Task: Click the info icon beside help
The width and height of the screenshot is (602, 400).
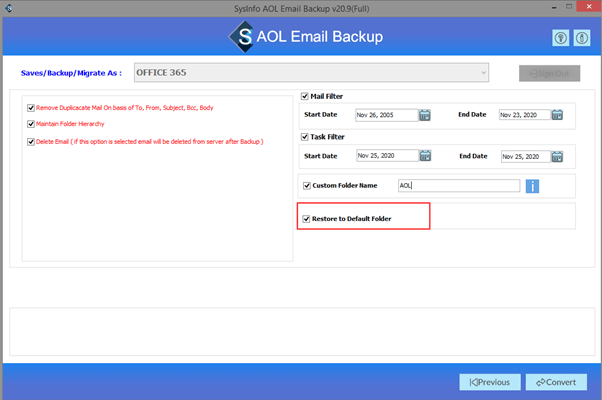Action: (x=582, y=38)
